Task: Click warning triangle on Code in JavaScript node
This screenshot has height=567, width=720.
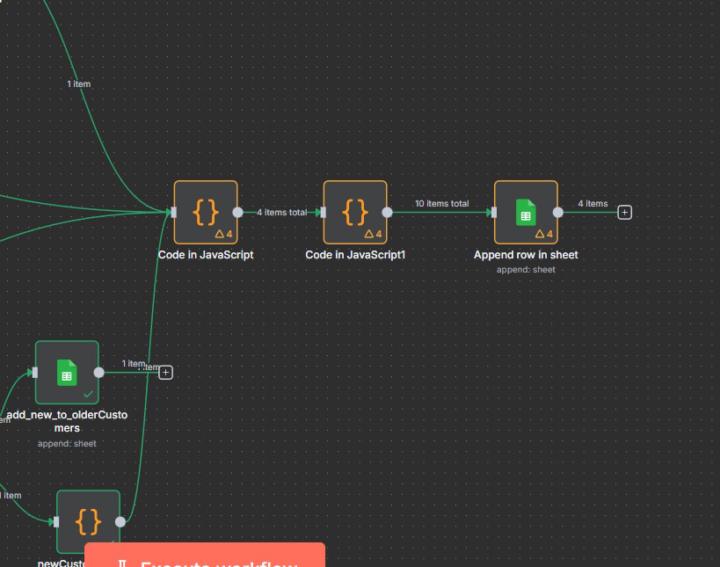Action: pos(223,234)
